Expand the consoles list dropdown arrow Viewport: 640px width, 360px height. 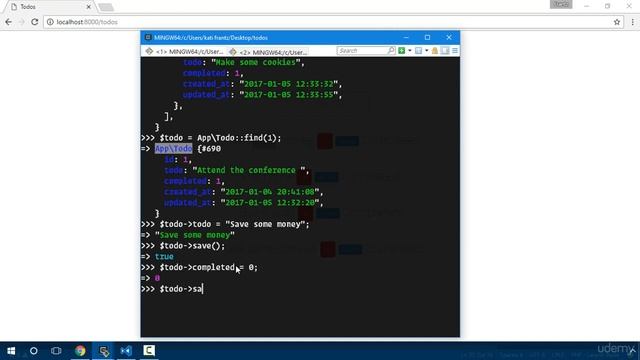point(427,51)
